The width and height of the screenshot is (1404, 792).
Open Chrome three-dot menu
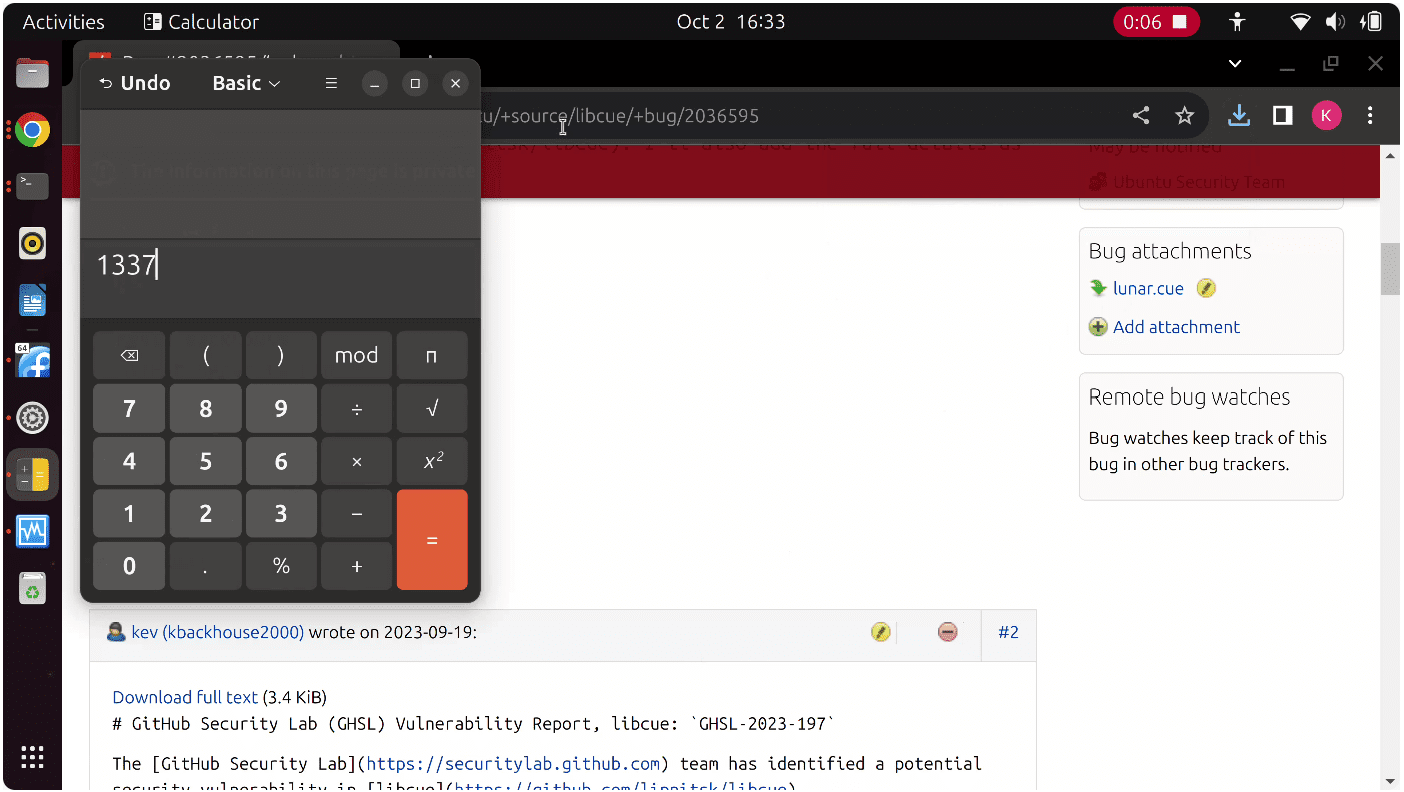coord(1370,116)
